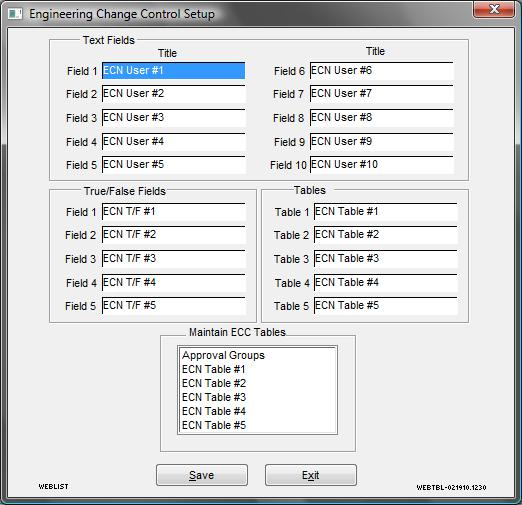The image size is (522, 505).
Task: Click the WEBTBL-021910.1230 version text
Action: pyautogui.click(x=451, y=487)
